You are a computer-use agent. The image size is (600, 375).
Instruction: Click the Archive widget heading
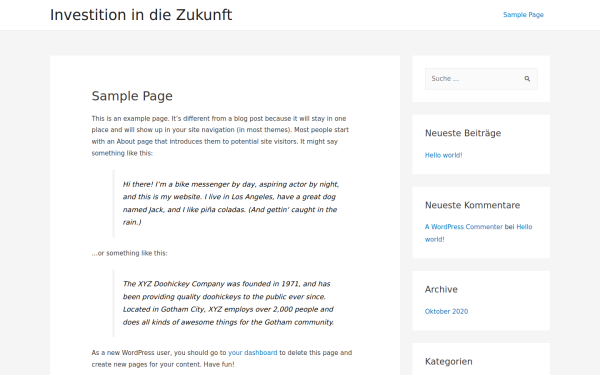pyautogui.click(x=441, y=290)
